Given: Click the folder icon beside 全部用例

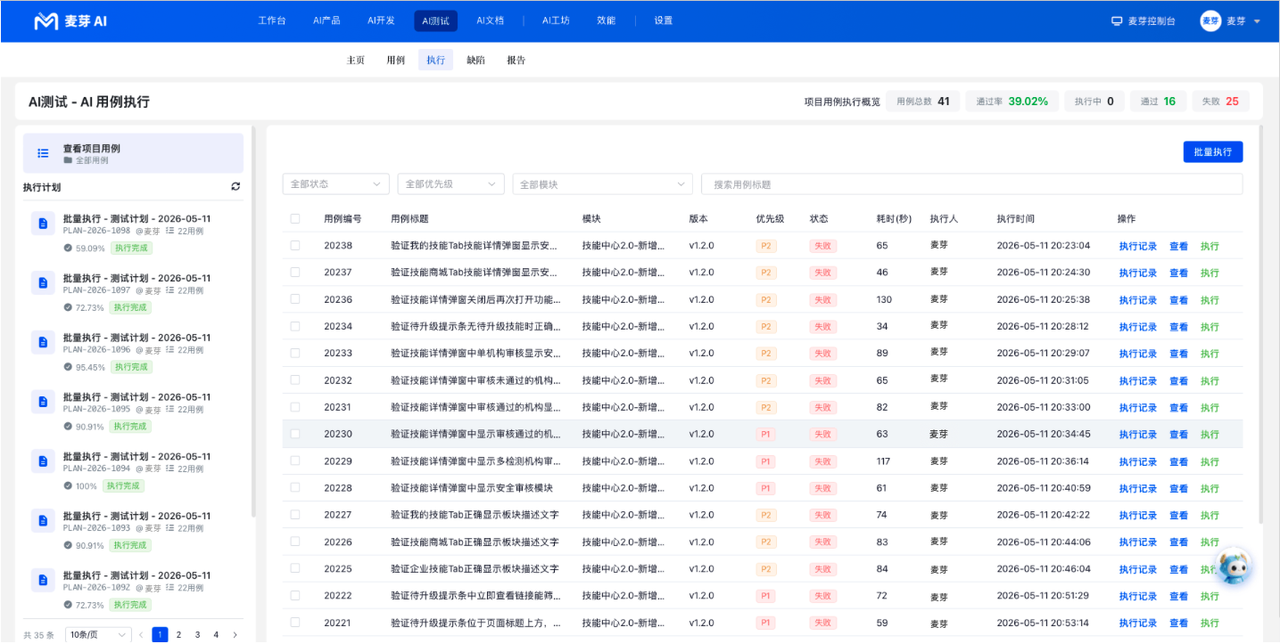Looking at the screenshot, I should pyautogui.click(x=67, y=160).
